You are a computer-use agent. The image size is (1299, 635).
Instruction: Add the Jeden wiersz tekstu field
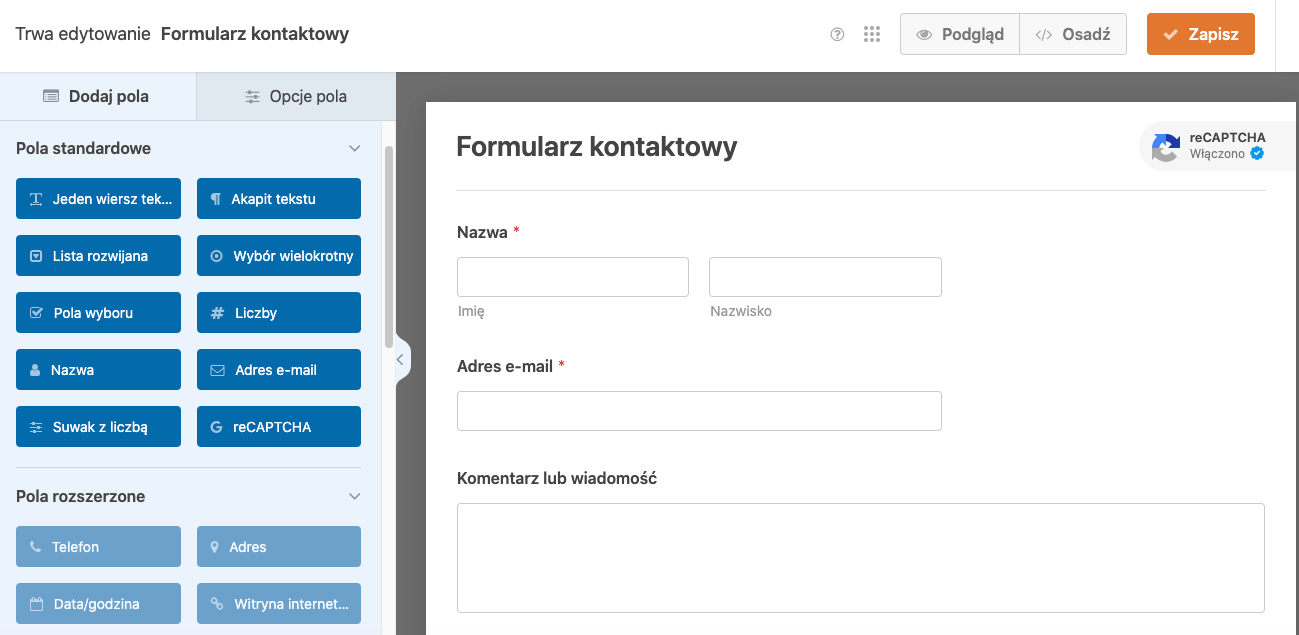[x=98, y=199]
